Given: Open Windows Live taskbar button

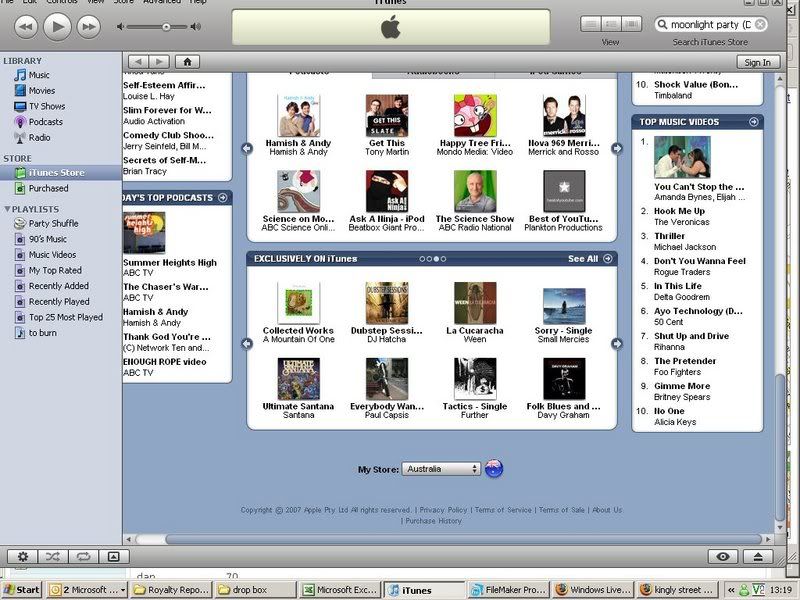Looking at the screenshot, I should 593,590.
